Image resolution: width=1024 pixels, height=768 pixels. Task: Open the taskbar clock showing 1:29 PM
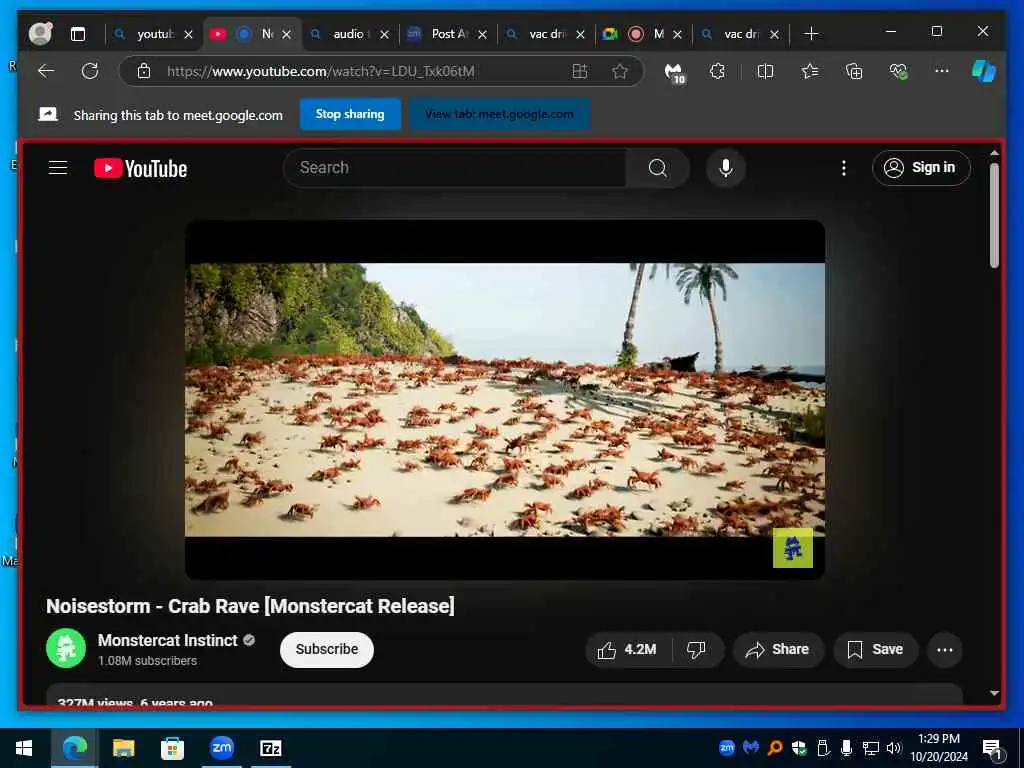[x=939, y=748]
